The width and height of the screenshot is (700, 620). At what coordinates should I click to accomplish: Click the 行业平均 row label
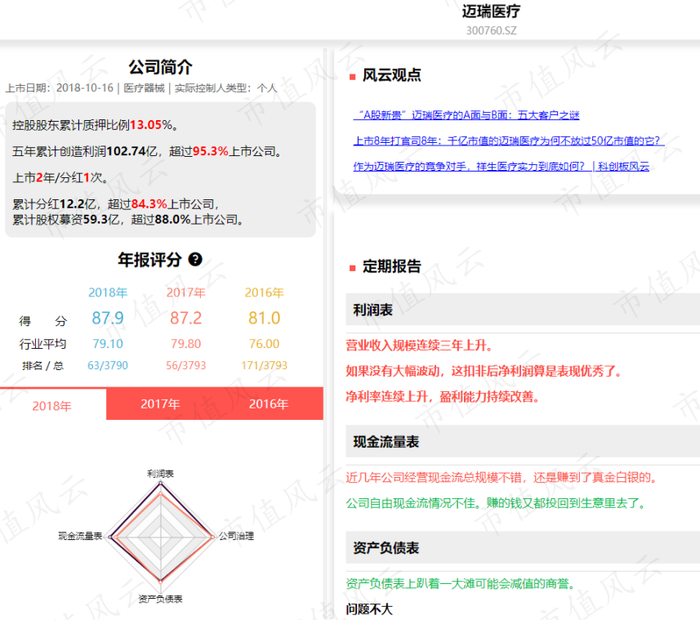43,344
